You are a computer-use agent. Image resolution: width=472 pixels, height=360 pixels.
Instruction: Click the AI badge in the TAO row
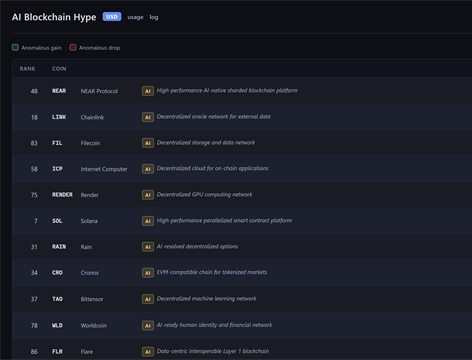(148, 299)
